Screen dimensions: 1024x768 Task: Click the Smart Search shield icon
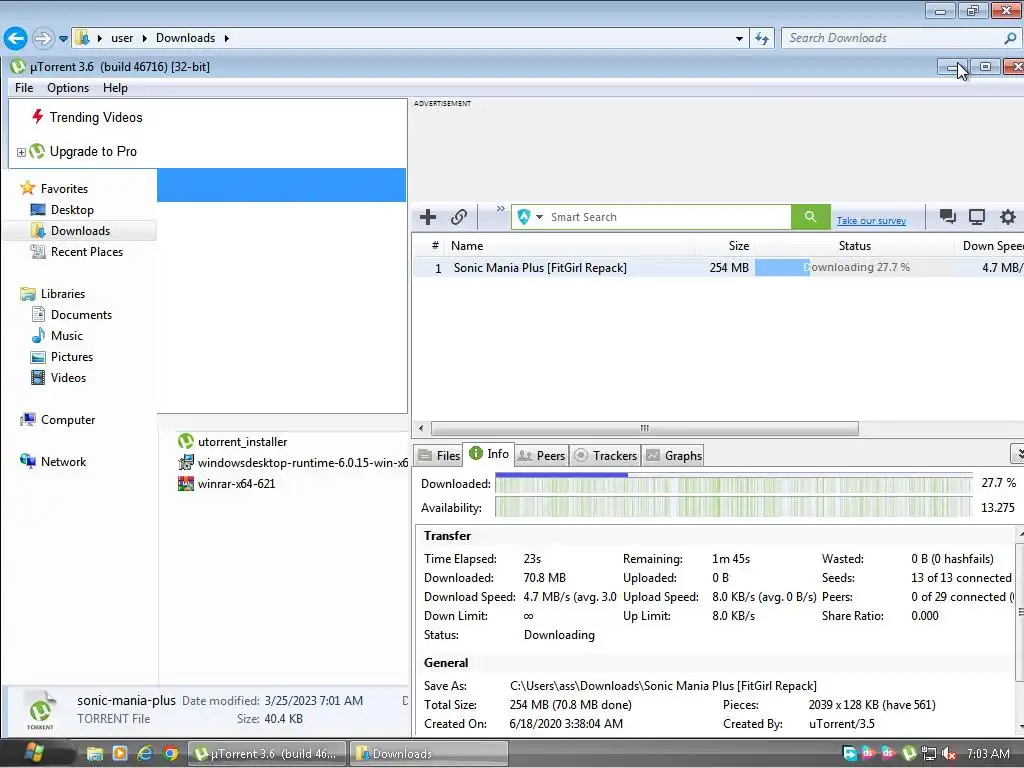click(524, 217)
